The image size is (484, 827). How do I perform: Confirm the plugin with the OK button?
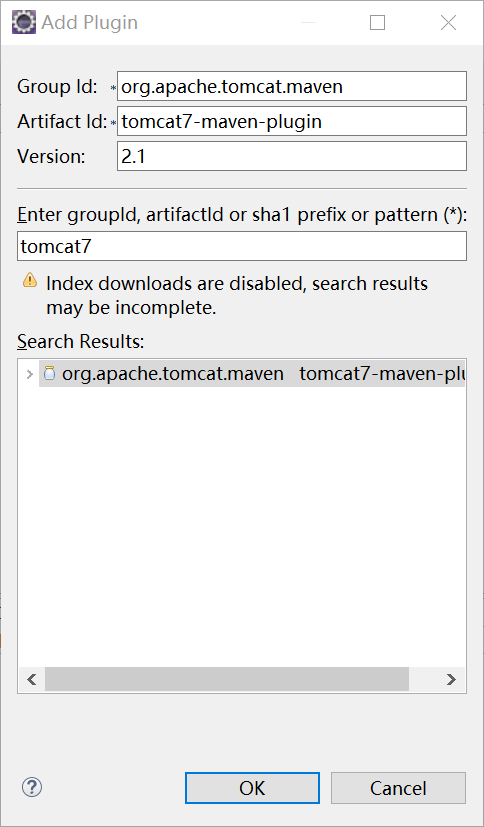pos(252,788)
